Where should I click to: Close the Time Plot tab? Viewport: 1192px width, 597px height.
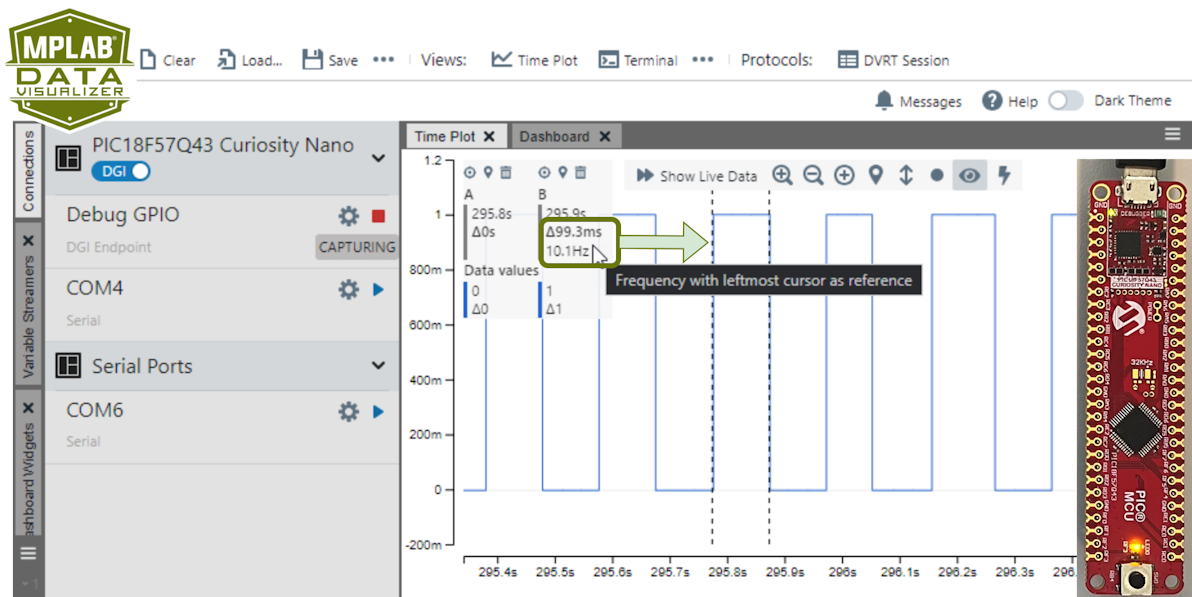(x=489, y=136)
